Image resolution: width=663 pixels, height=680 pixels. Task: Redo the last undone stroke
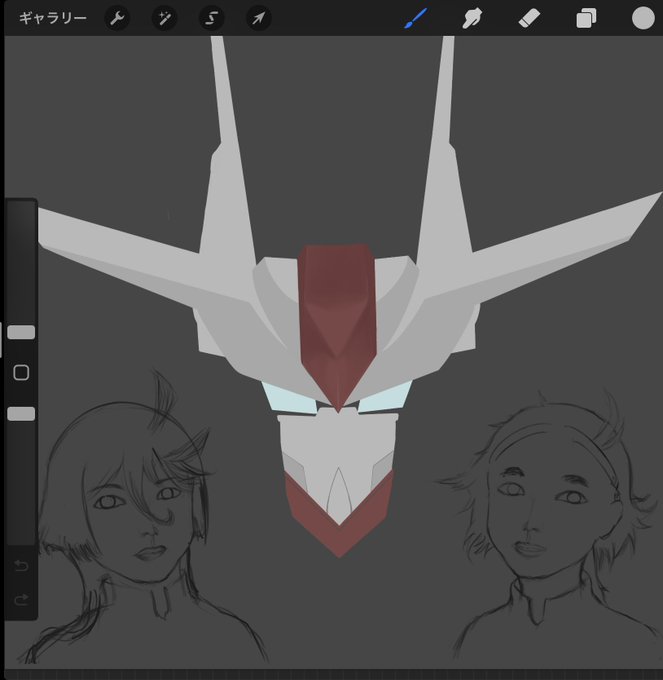[x=21, y=600]
